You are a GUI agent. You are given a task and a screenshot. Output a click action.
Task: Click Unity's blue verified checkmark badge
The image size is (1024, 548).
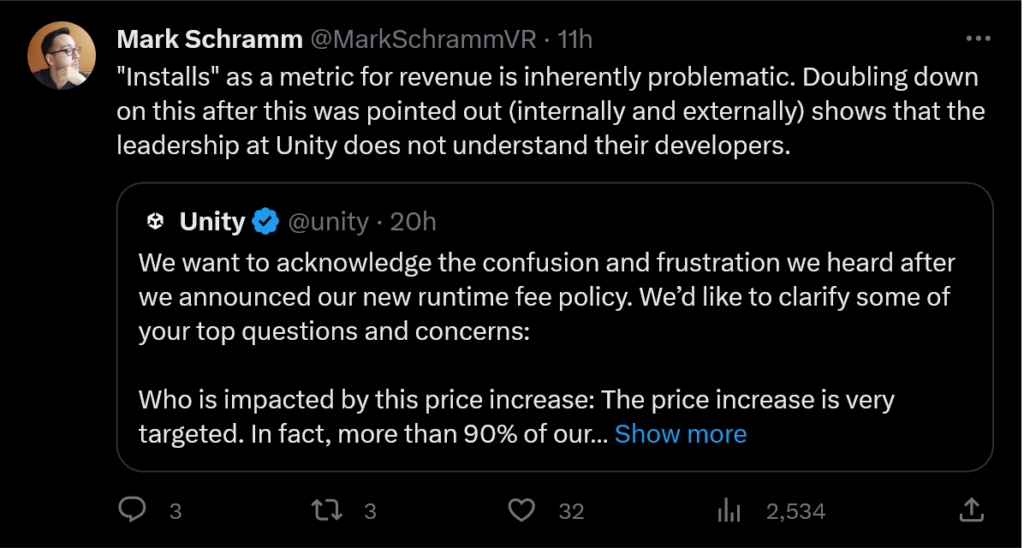(265, 222)
